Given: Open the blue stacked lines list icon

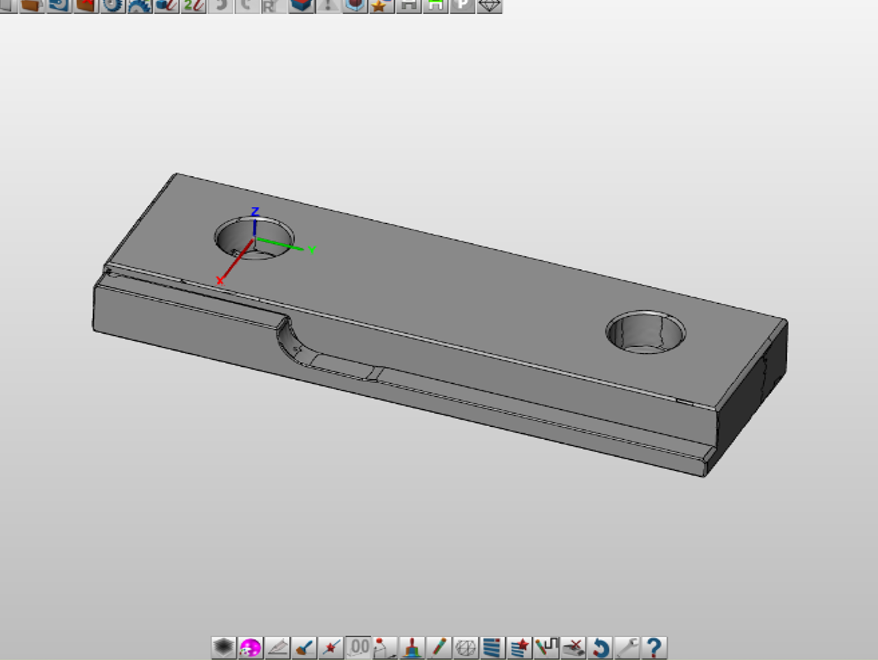Looking at the screenshot, I should (x=492, y=648).
